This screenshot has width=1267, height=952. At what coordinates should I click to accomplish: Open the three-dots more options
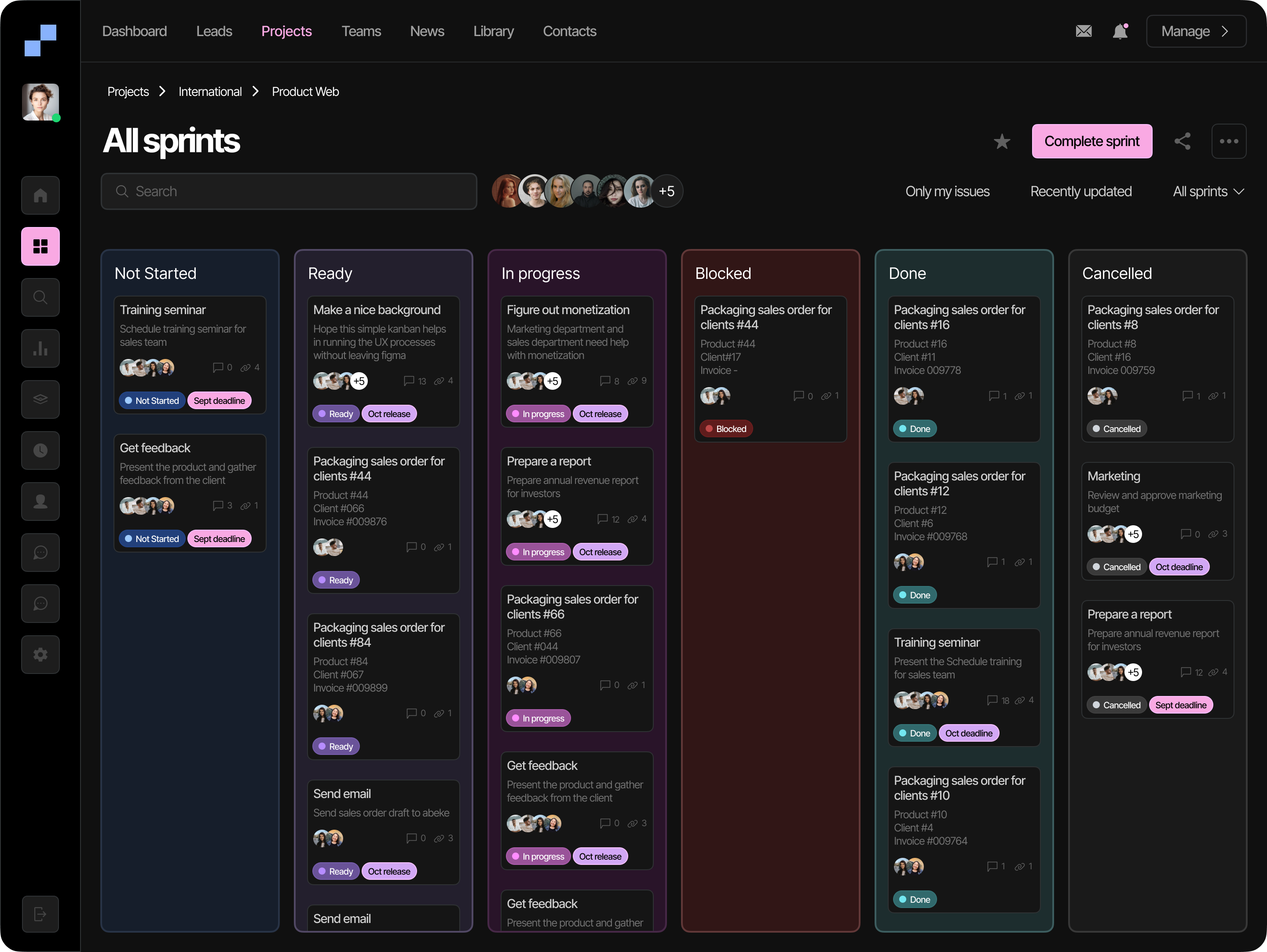click(x=1229, y=142)
